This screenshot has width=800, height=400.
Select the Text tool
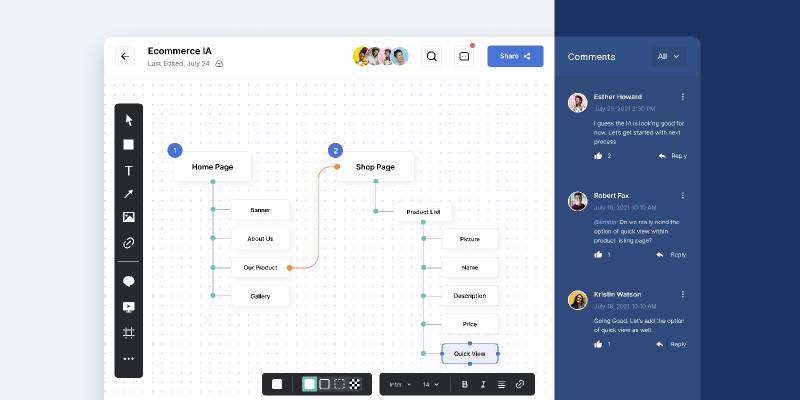pos(129,171)
